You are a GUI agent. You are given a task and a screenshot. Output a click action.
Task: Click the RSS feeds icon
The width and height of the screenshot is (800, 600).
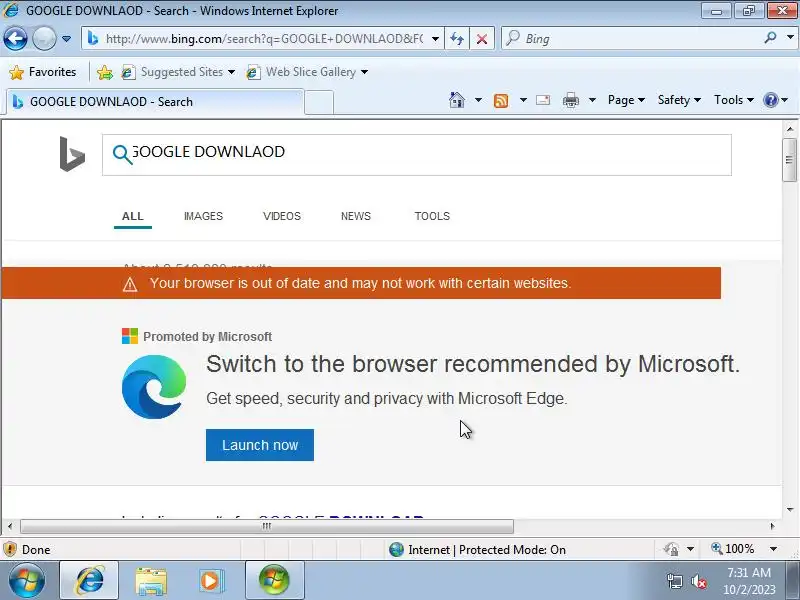(x=501, y=101)
